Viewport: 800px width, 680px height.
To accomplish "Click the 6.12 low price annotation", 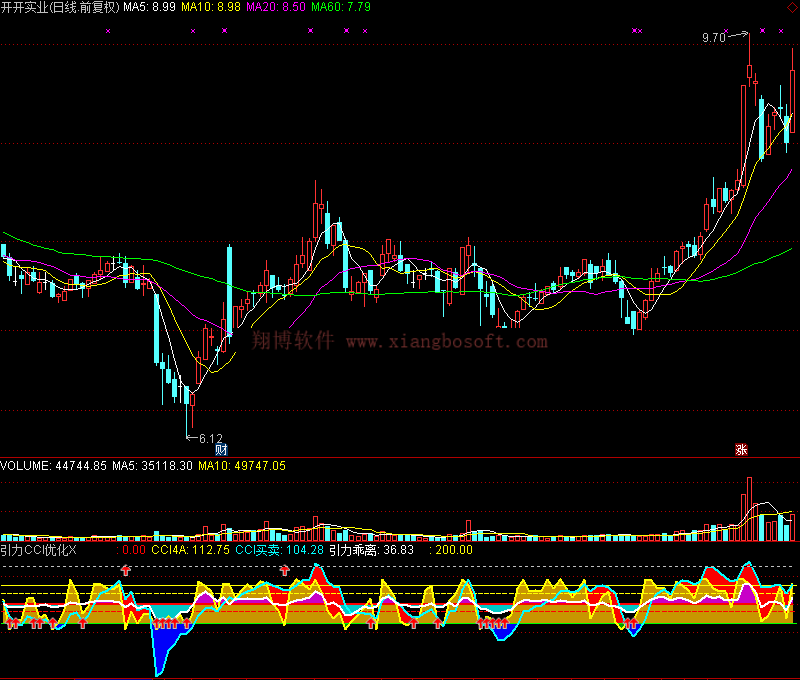I will [211, 438].
